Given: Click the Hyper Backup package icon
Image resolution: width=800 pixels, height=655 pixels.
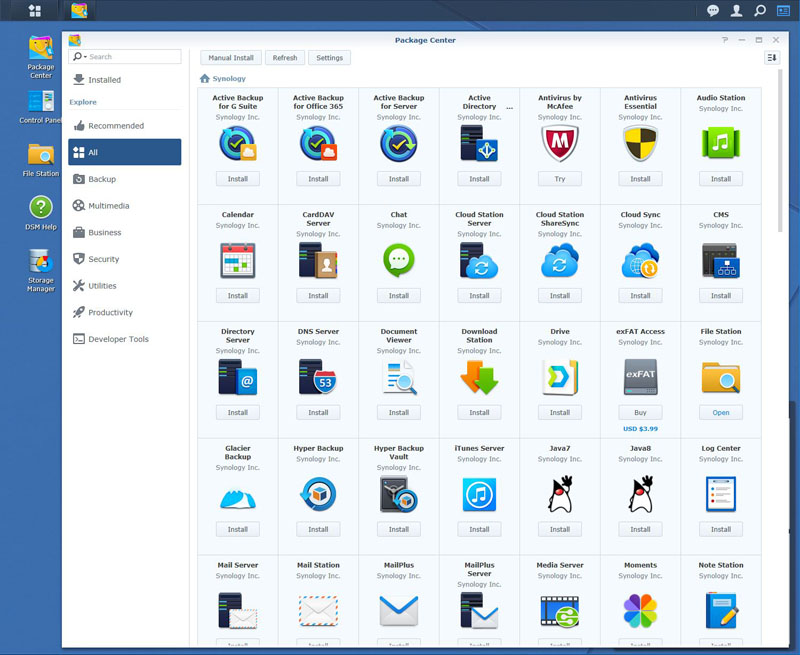Looking at the screenshot, I should (x=318, y=495).
